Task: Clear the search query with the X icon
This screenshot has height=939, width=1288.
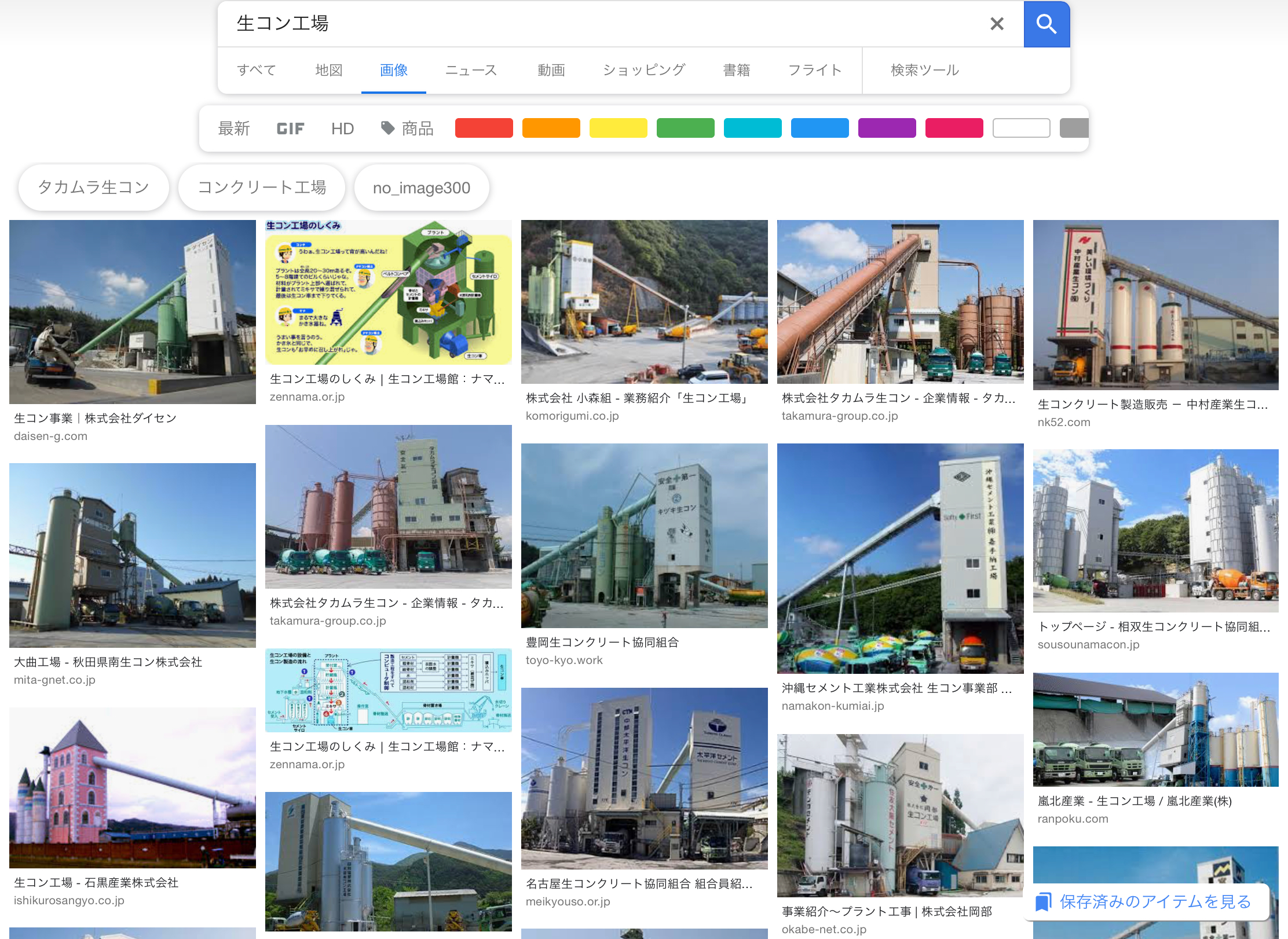Action: [x=997, y=24]
